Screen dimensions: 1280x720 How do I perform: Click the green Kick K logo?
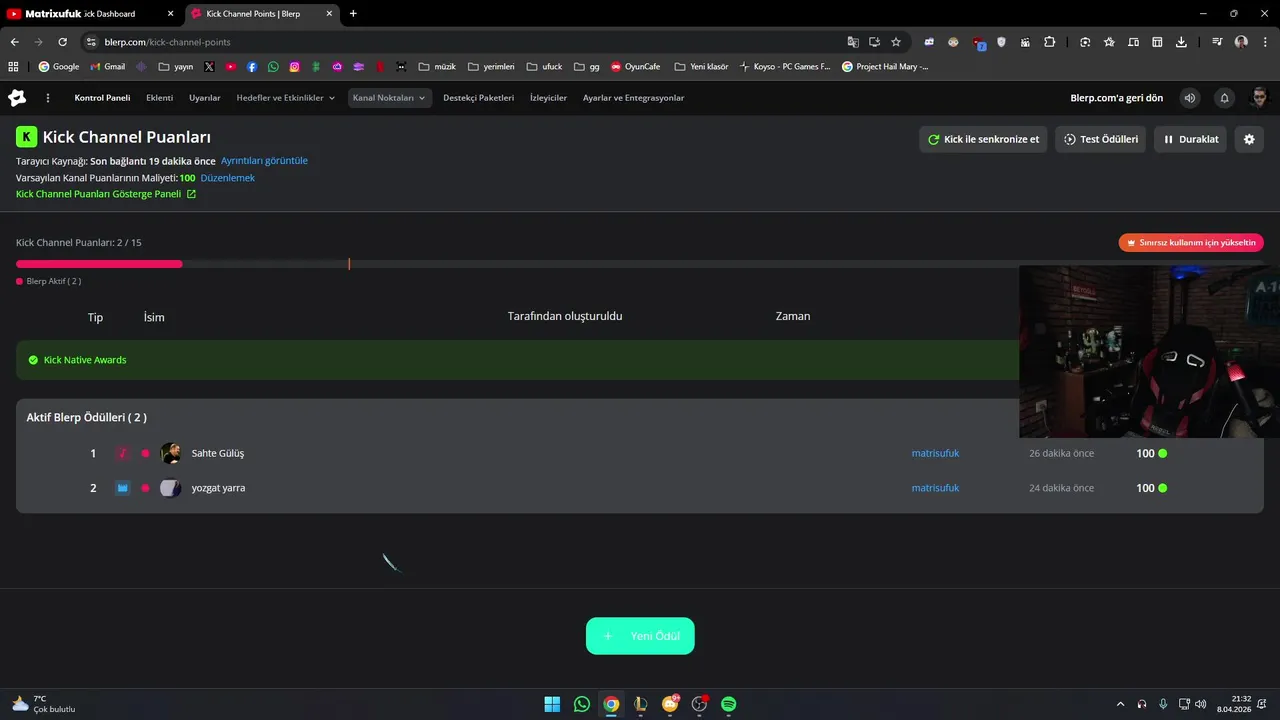tap(27, 137)
